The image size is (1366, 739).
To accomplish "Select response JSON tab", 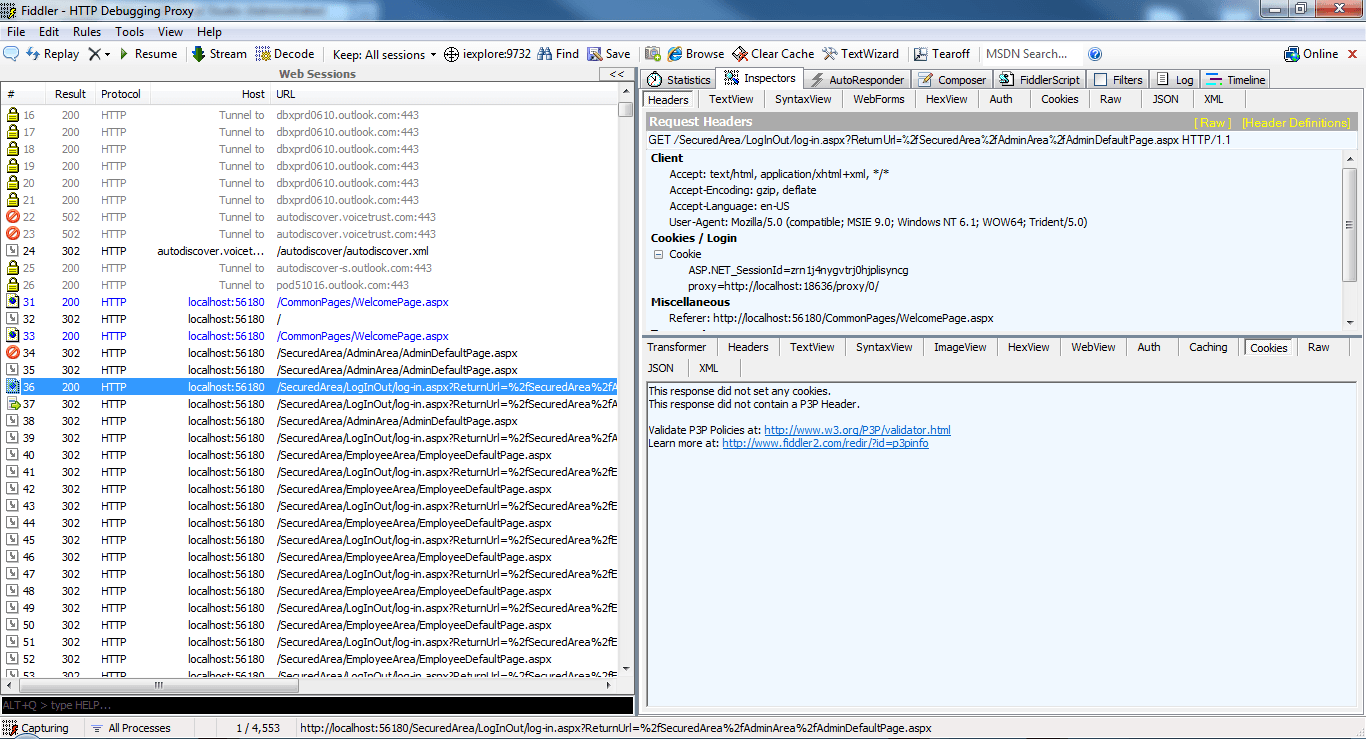I will (x=661, y=368).
